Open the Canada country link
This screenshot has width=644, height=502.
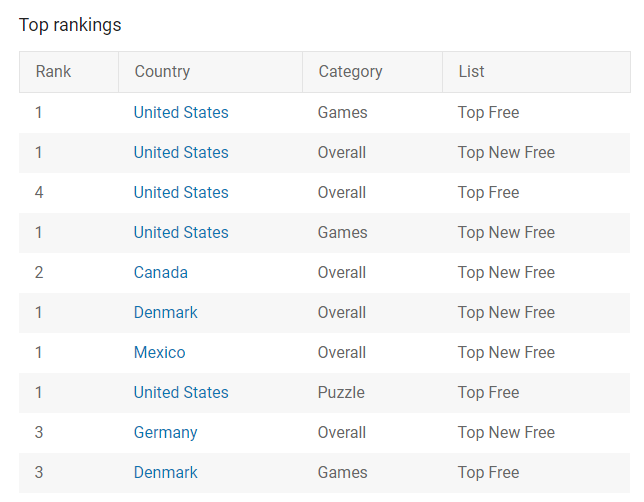coord(161,273)
